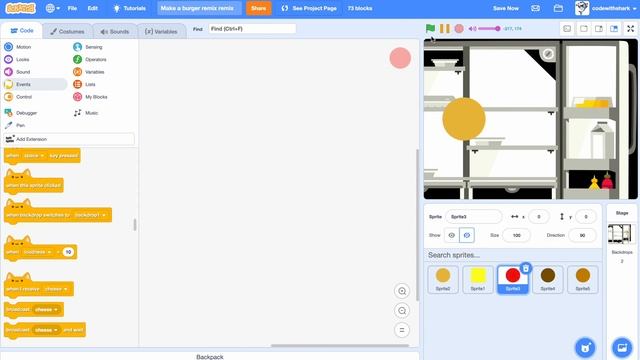This screenshot has height=360, width=640.
Task: Click Save Now
Action: (506, 8)
